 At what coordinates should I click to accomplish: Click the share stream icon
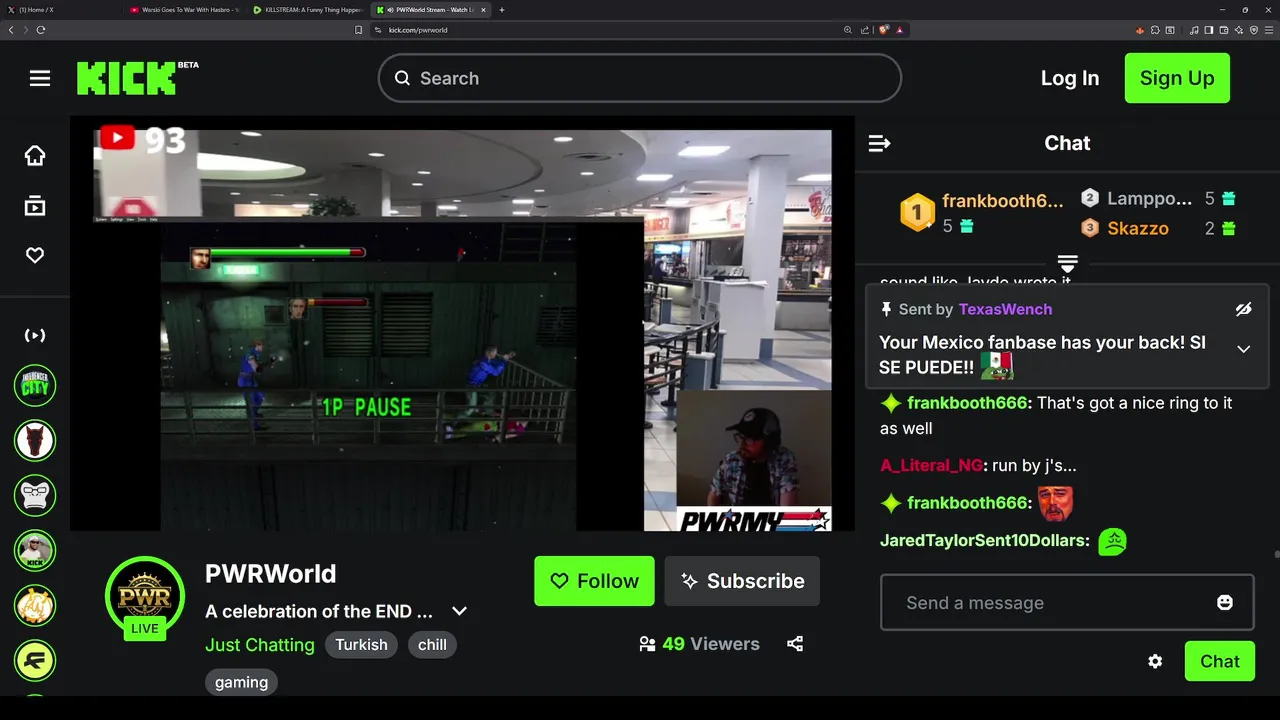(795, 644)
